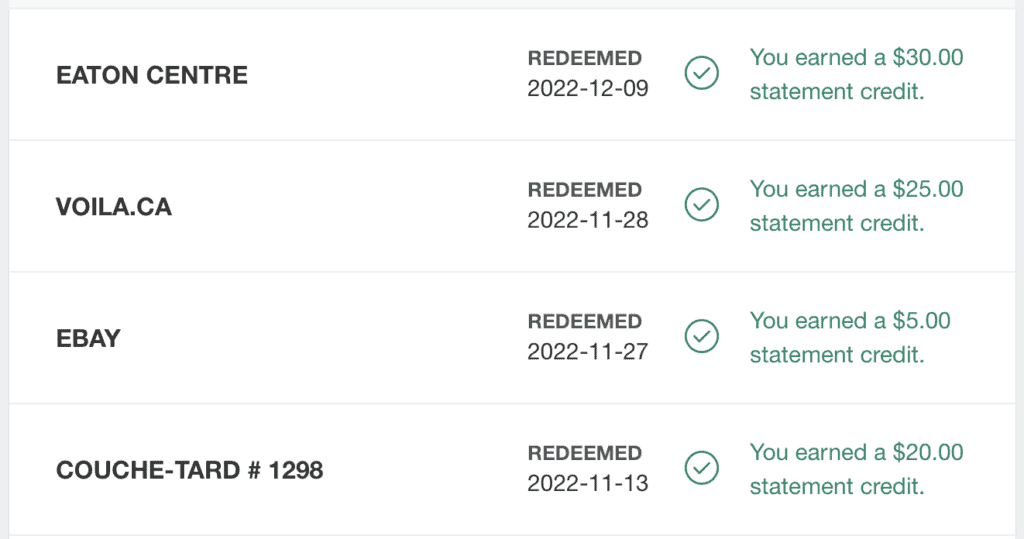Click the redeemed date 2022-11-27
The height and width of the screenshot is (539, 1024).
pos(588,352)
